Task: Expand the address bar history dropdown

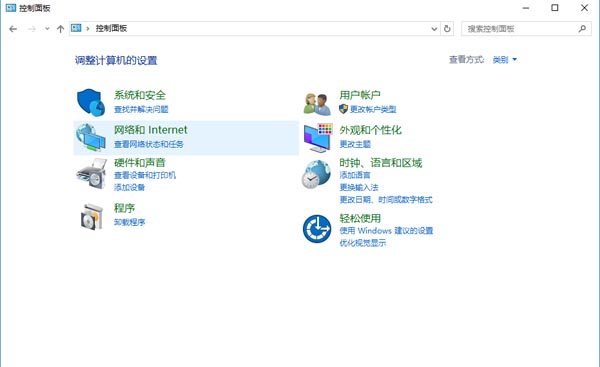Action: pos(434,29)
